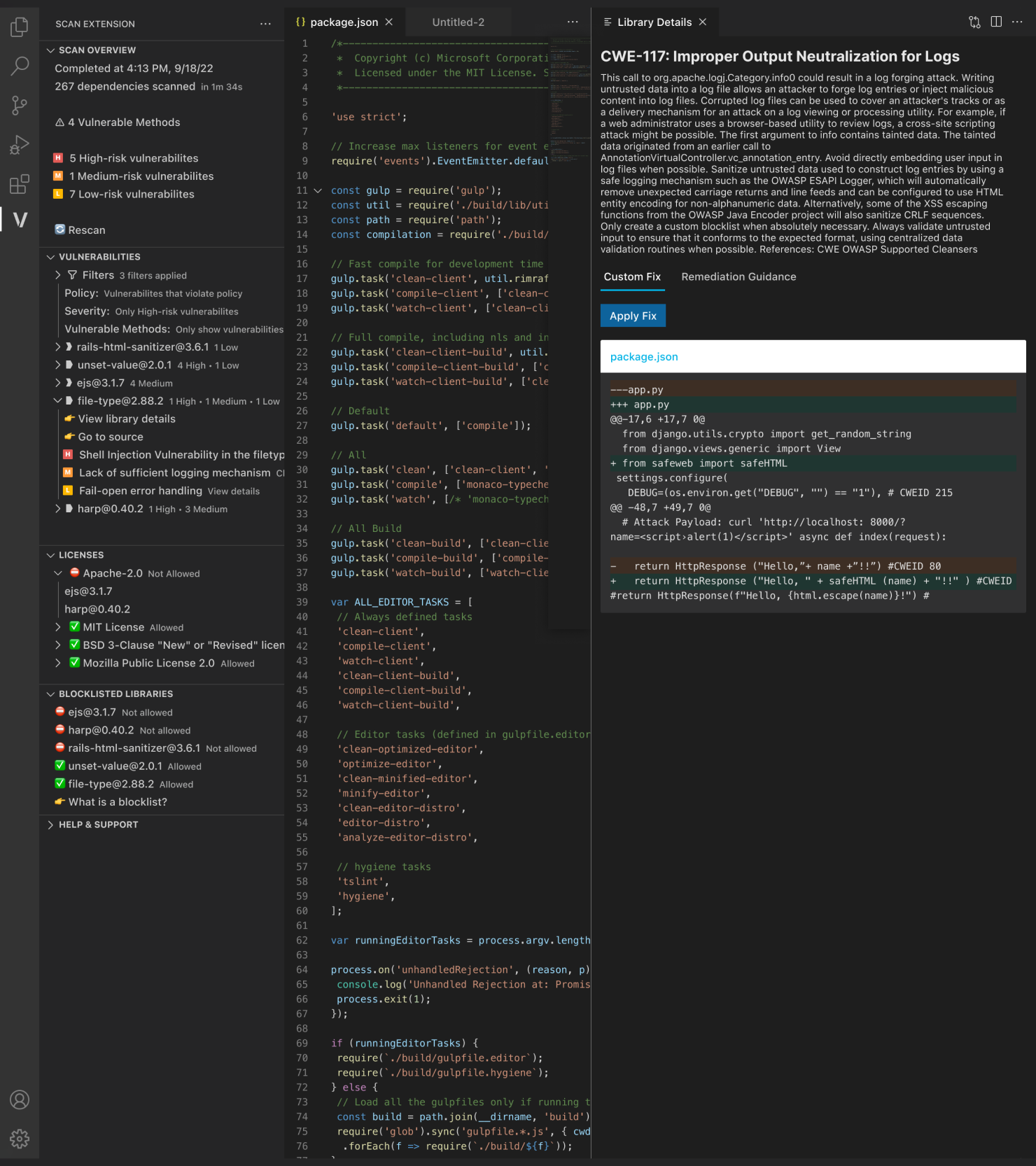Open the Manage gear icon
Screen dimensions: 1036x1166
(x=20, y=1139)
